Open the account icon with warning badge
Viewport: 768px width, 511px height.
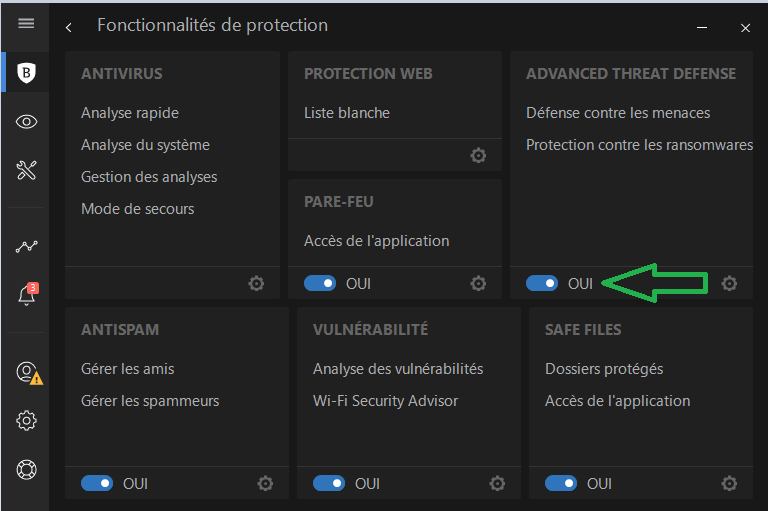29,373
